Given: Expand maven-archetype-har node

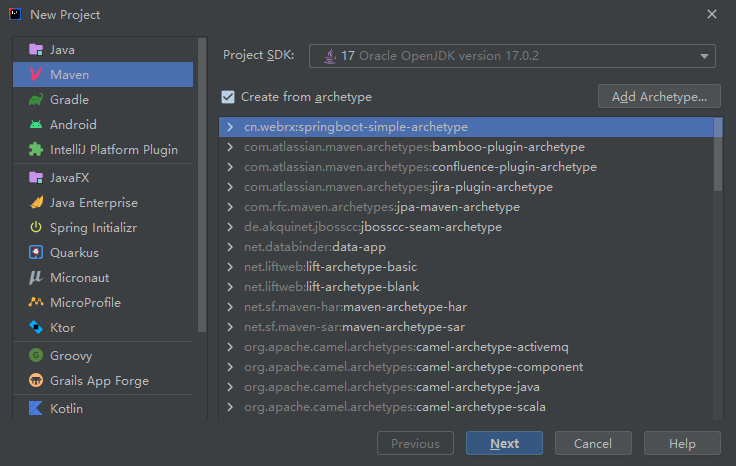Looking at the screenshot, I should pyautogui.click(x=230, y=307).
